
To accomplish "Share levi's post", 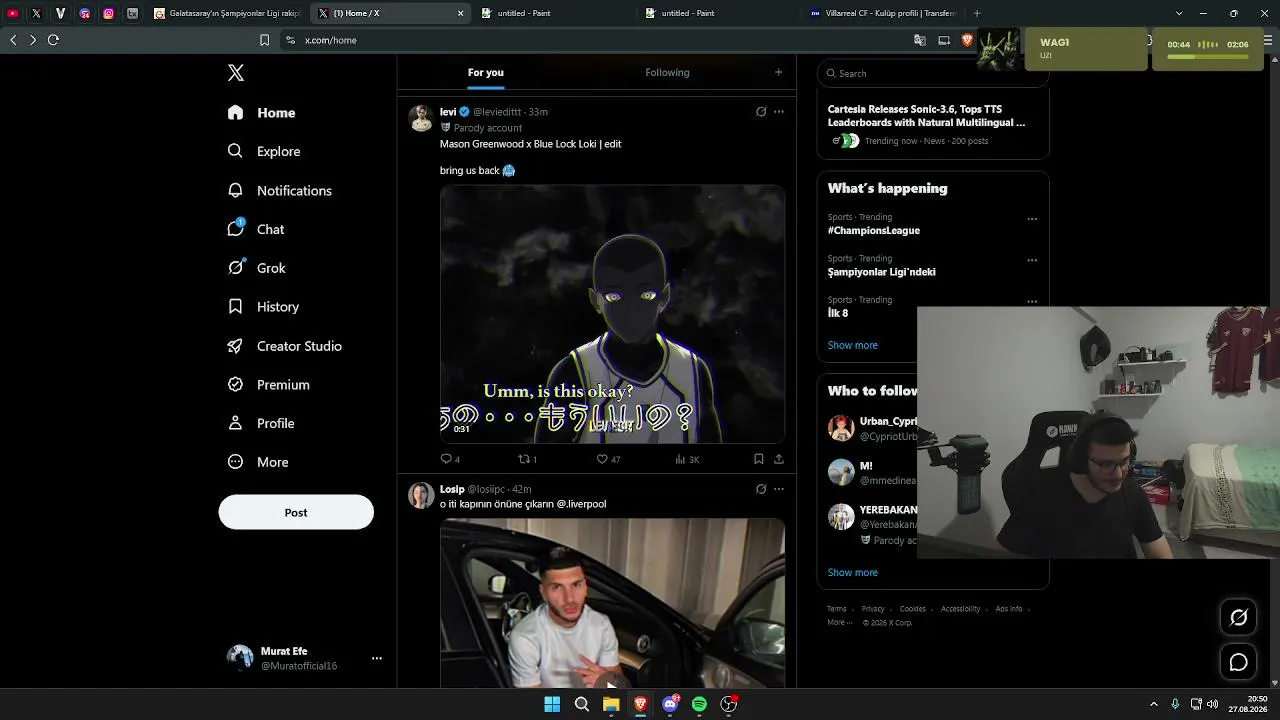I will 779,459.
